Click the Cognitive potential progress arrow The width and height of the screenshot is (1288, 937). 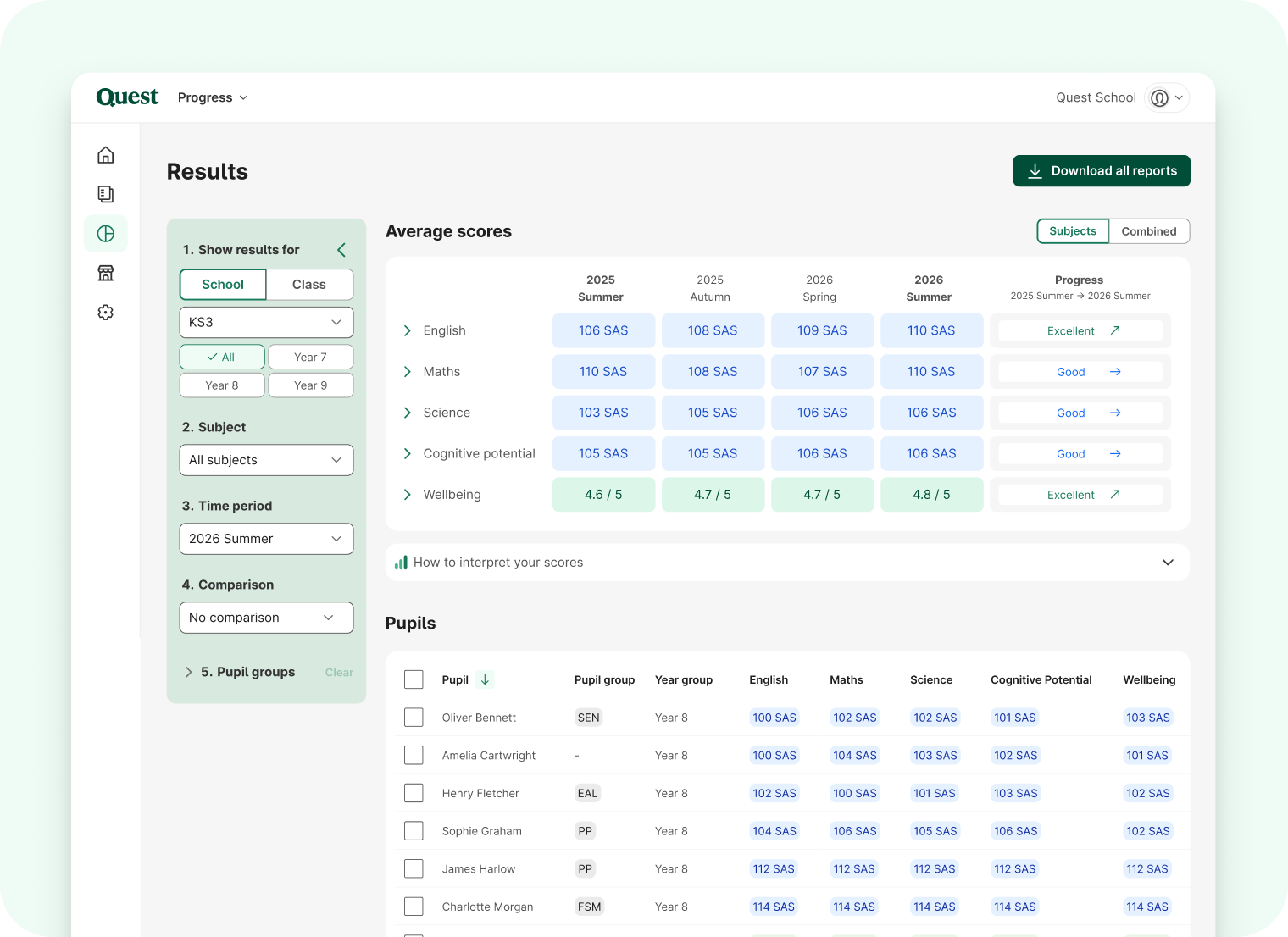click(1115, 454)
